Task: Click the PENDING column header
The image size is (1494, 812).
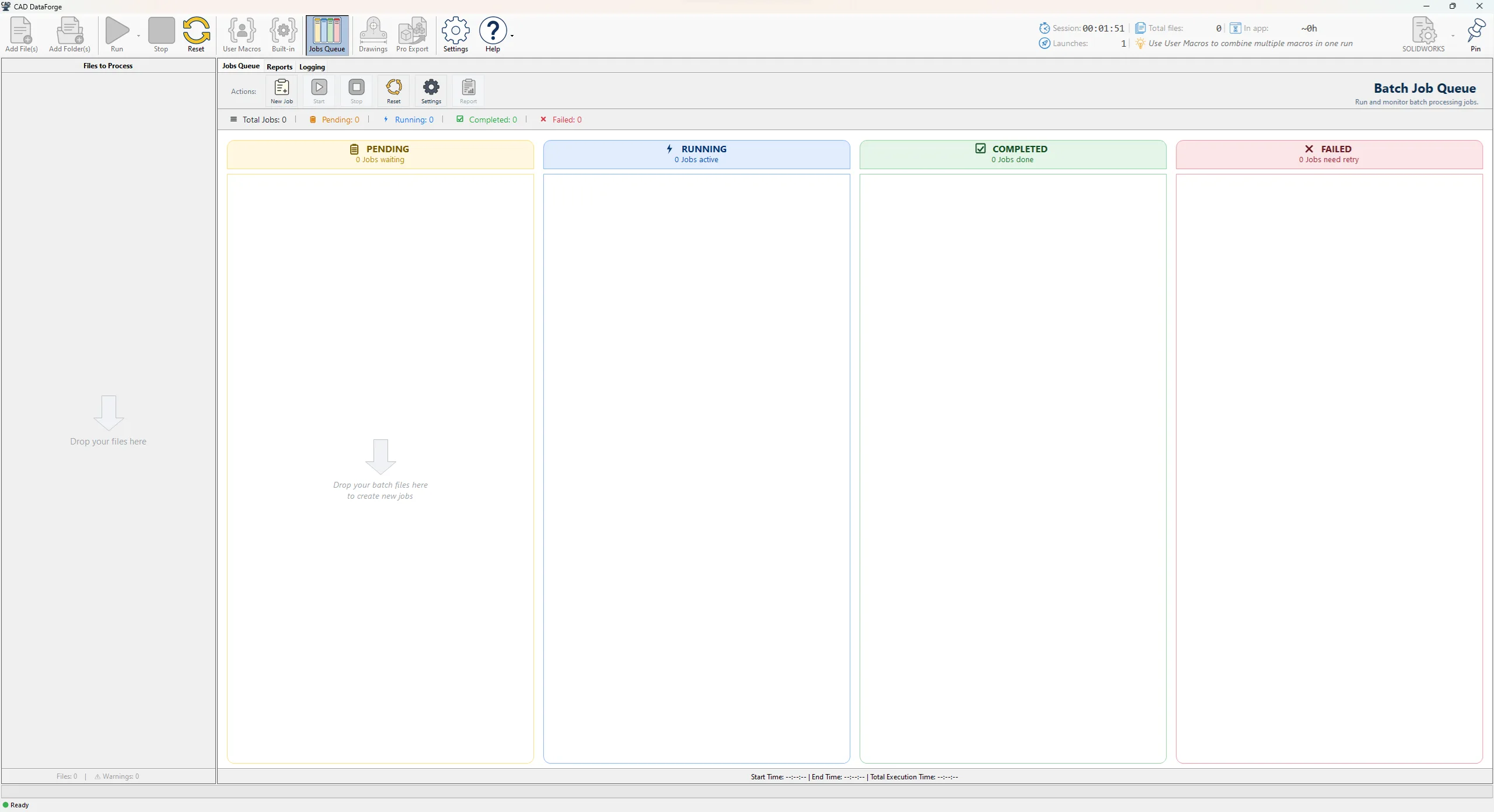Action: [381, 154]
